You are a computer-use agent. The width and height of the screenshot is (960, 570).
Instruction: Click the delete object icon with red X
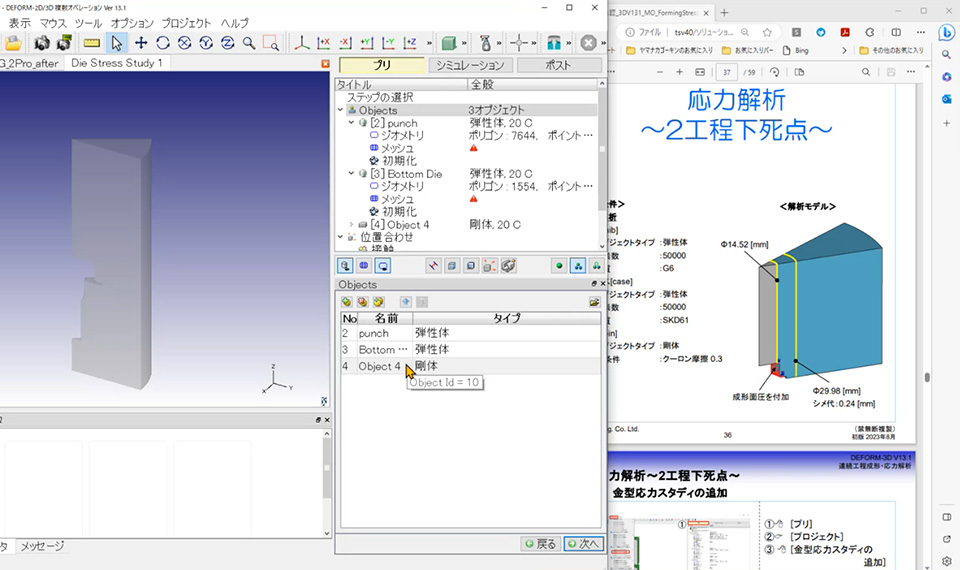(x=362, y=302)
